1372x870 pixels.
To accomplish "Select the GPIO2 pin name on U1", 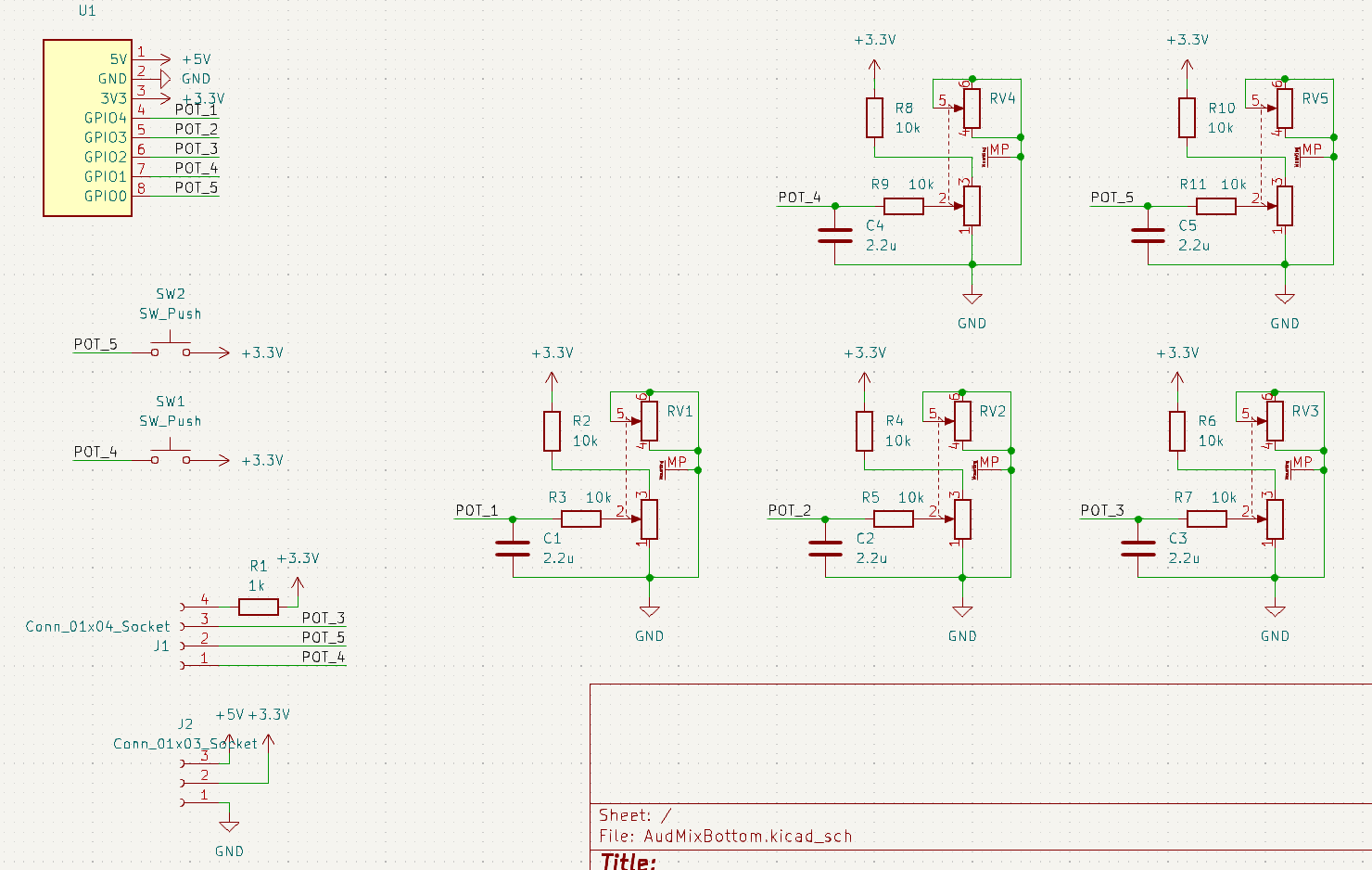I will [106, 157].
